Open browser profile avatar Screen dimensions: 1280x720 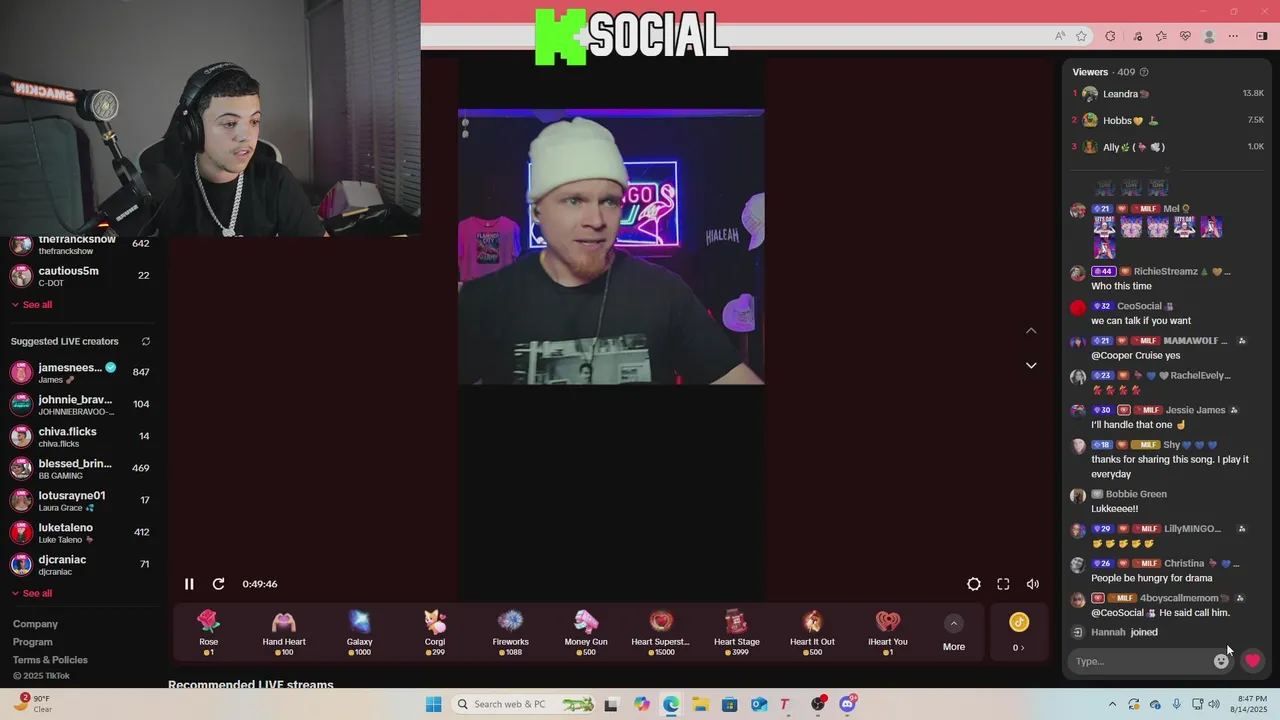[1209, 36]
